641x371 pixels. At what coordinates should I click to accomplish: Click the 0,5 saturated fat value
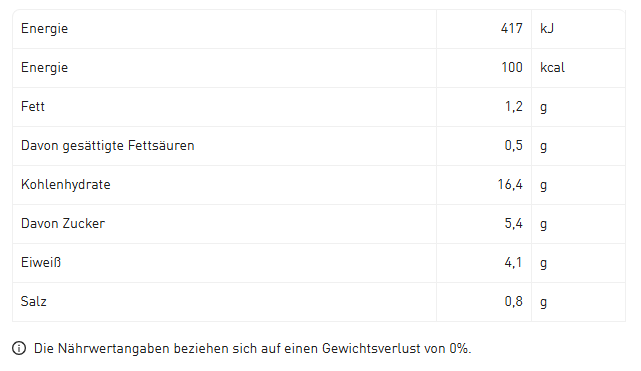tap(513, 145)
